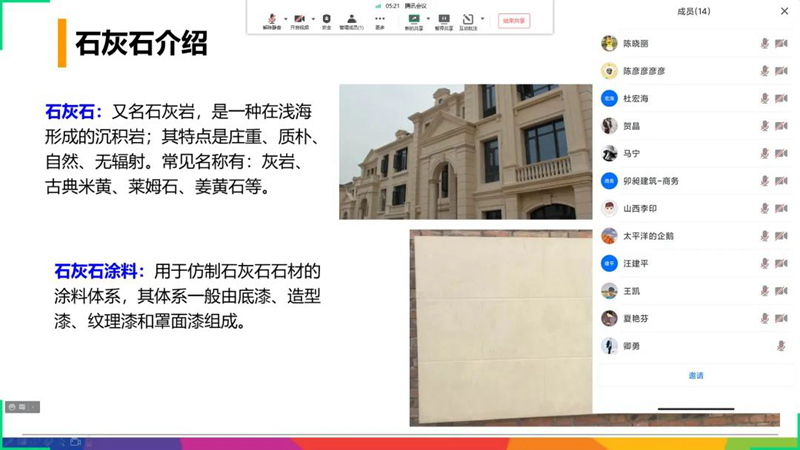This screenshot has height=450, width=800.
Task: Click camera icon for 太平洋的企鹅
Action: 781,236
